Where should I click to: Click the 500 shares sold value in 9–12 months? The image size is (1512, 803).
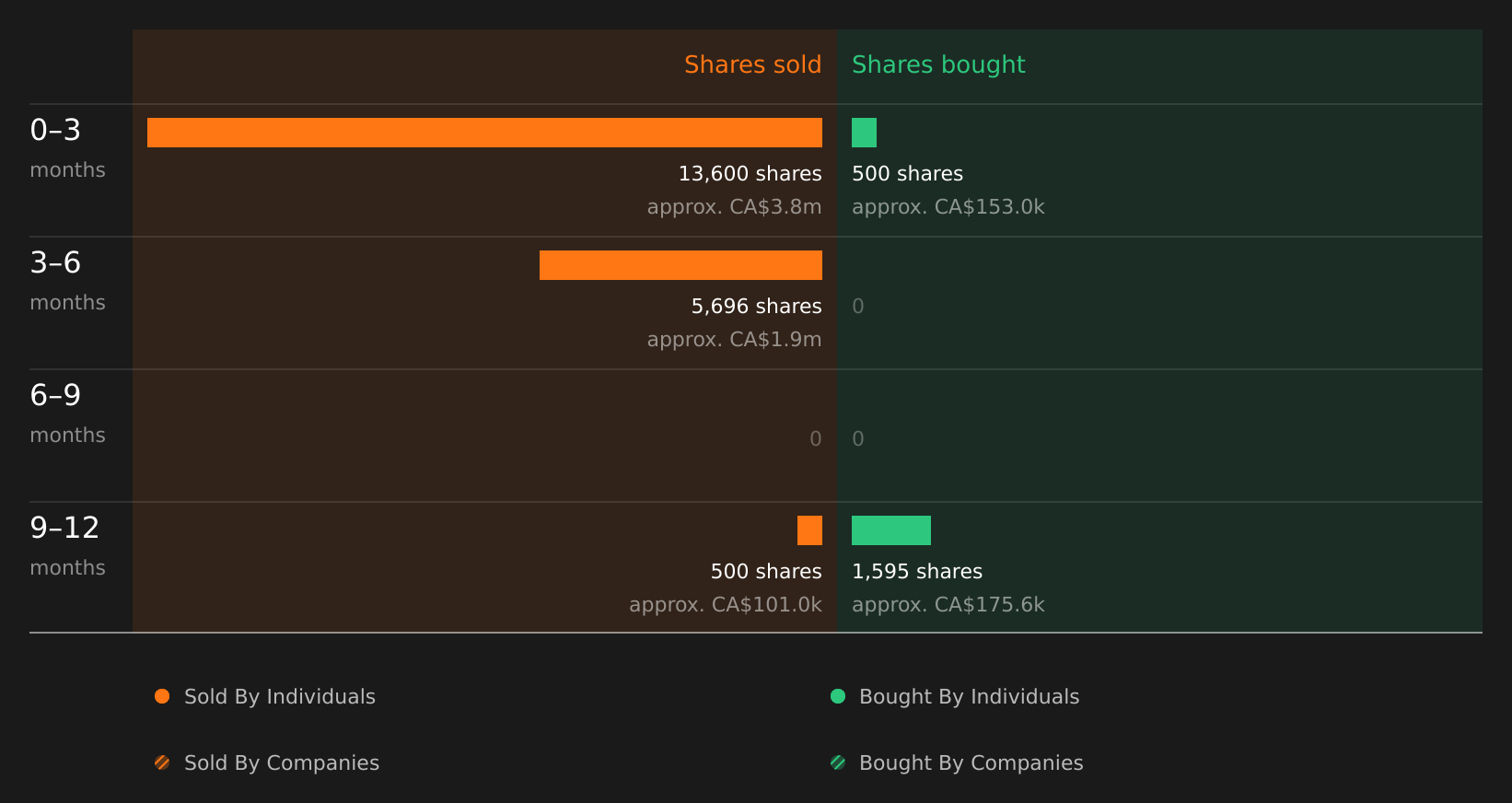[x=766, y=572]
